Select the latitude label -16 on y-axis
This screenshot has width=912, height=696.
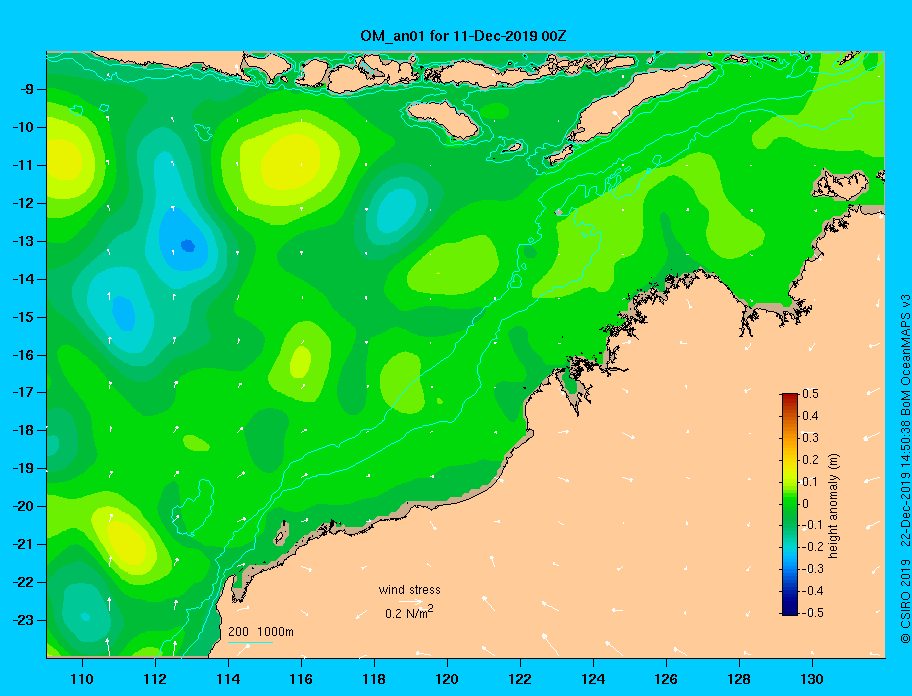tap(23, 355)
